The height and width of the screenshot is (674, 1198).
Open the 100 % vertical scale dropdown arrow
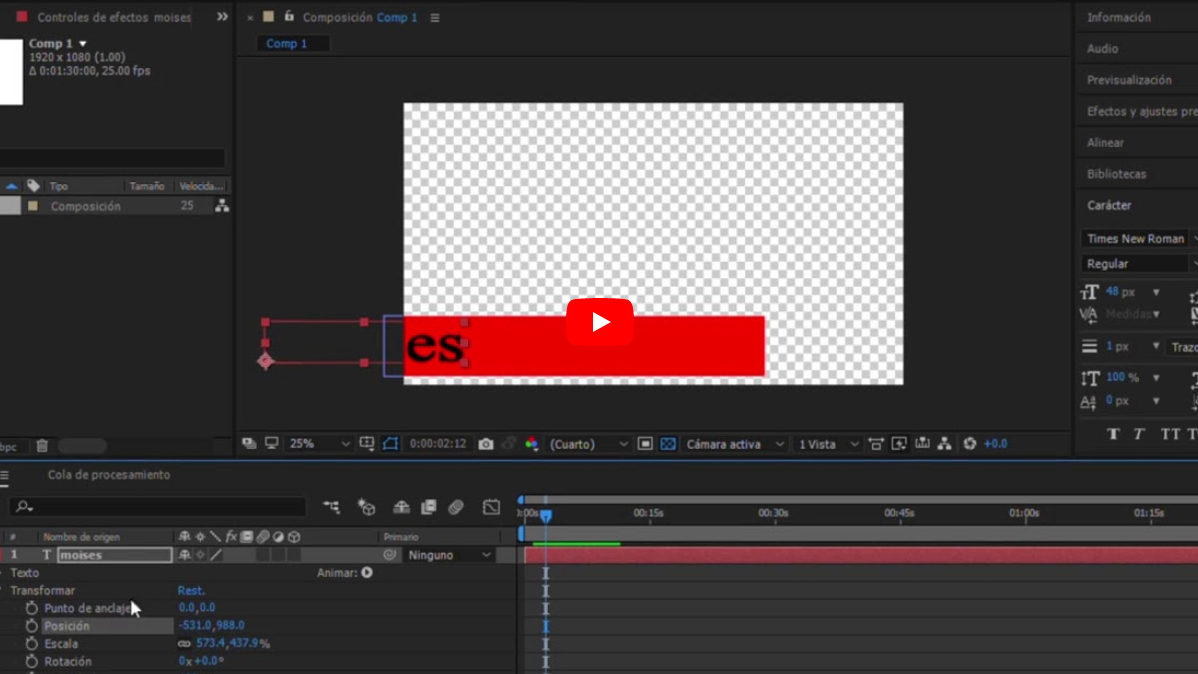tap(1156, 378)
